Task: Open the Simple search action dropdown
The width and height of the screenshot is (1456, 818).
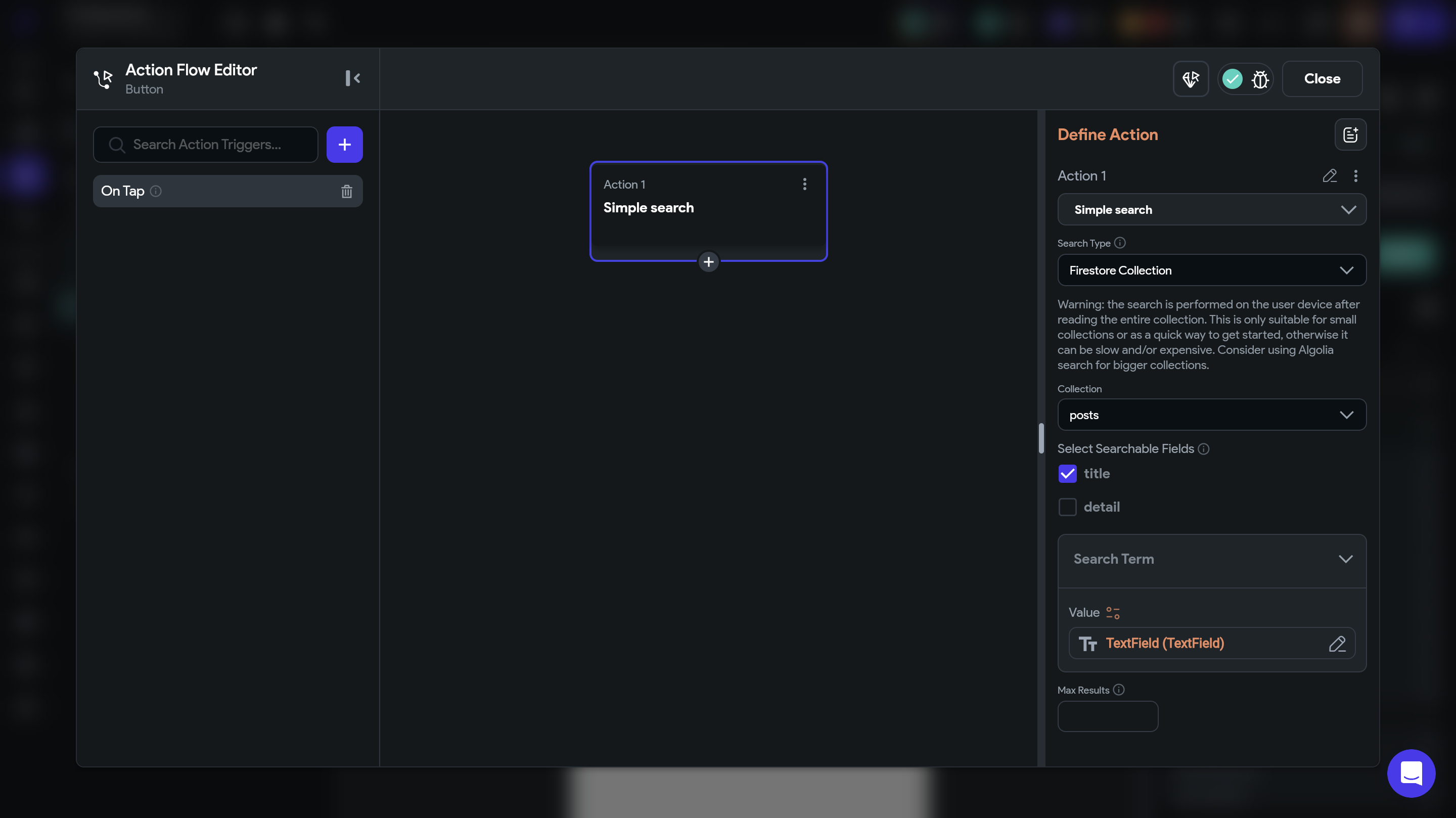Action: [1211, 210]
